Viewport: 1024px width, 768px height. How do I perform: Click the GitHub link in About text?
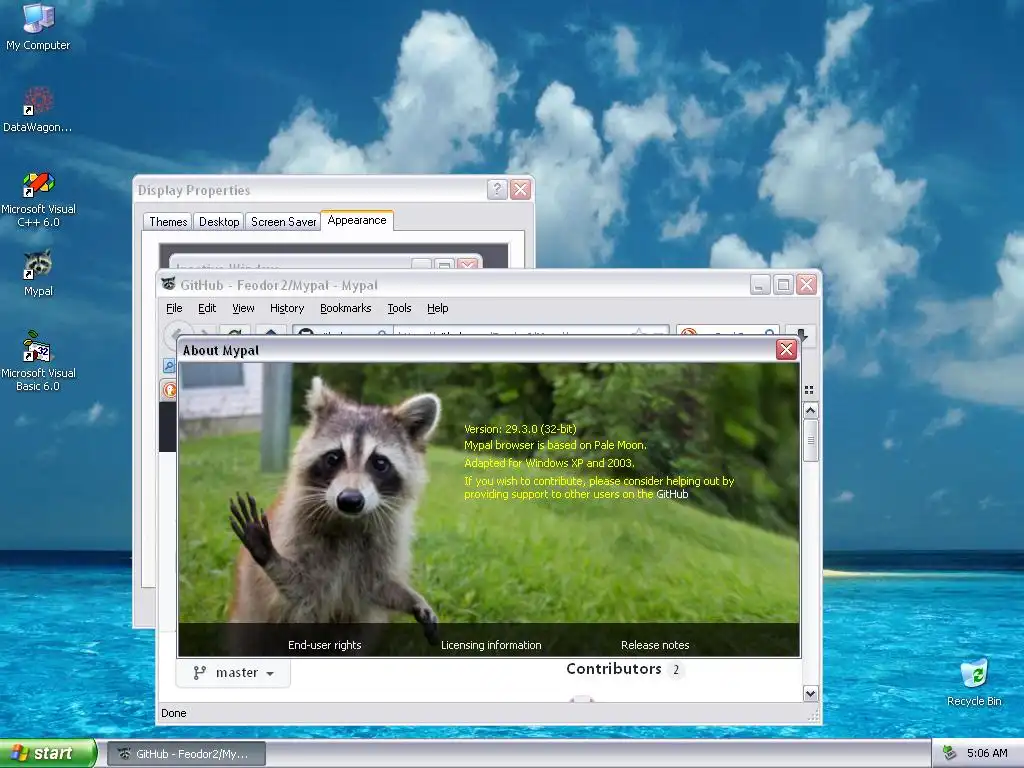(x=672, y=494)
